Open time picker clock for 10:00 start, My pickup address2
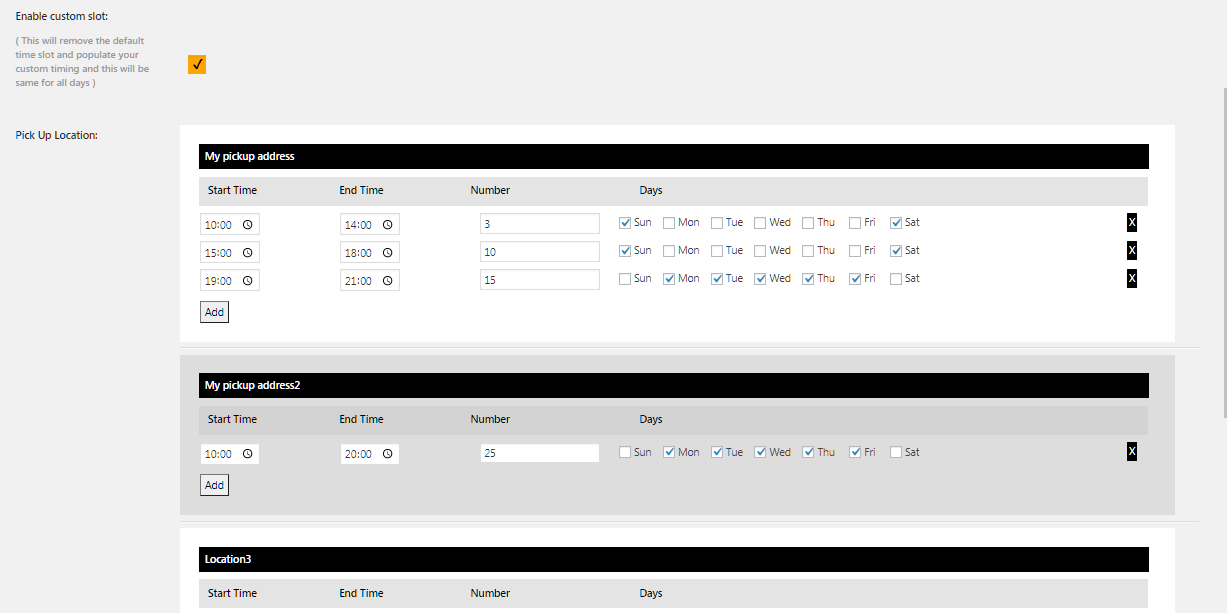 click(x=247, y=454)
